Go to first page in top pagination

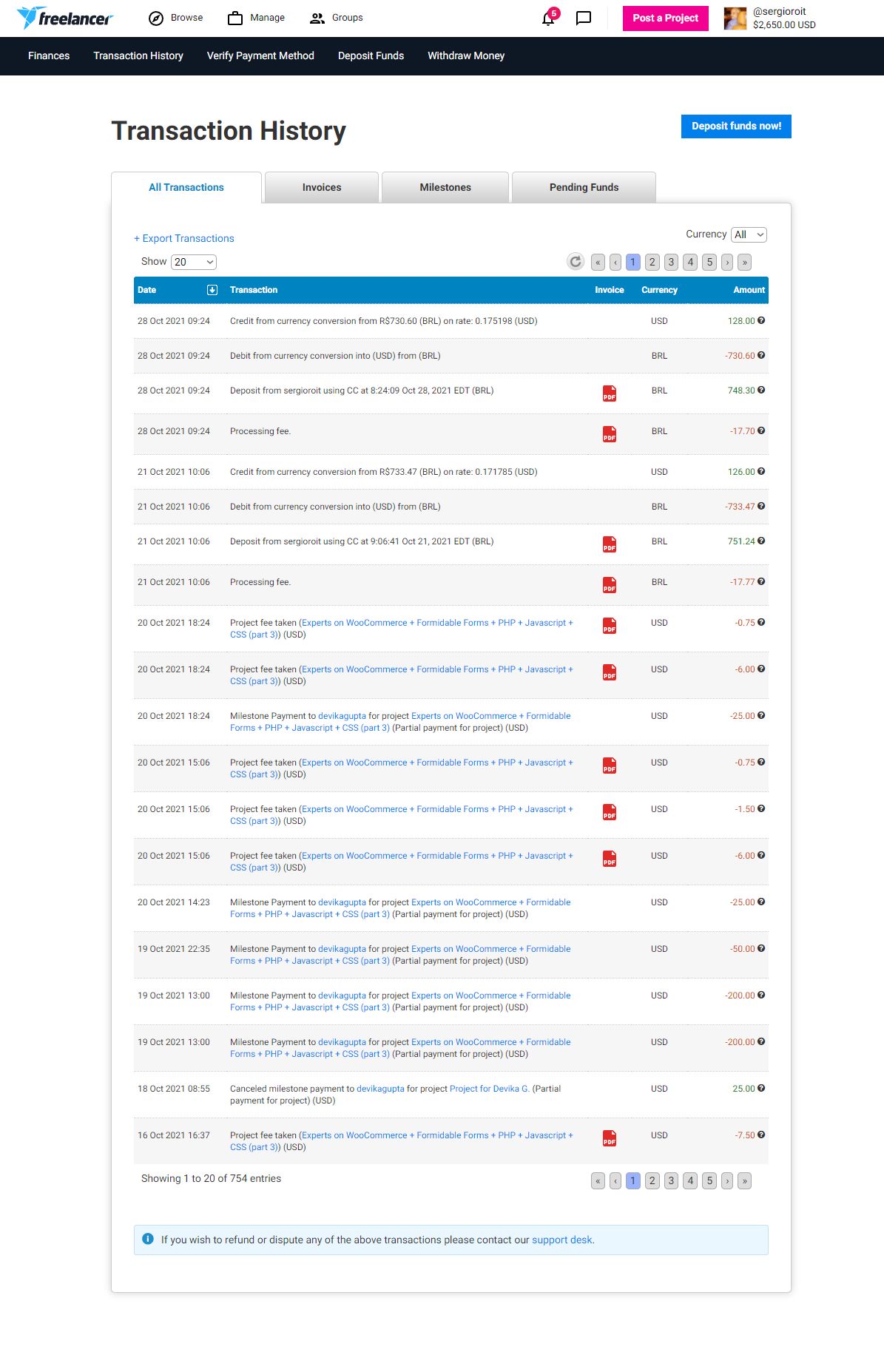pos(598,262)
